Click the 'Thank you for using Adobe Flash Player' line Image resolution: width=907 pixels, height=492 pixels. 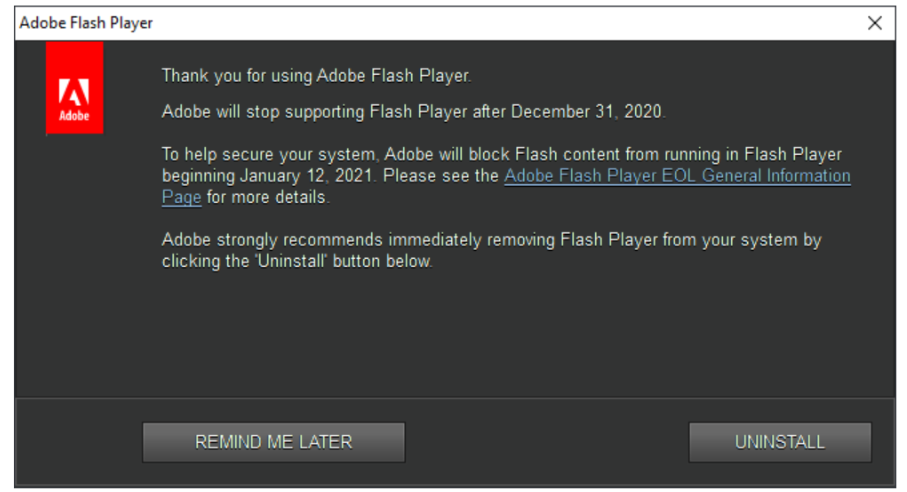click(x=316, y=76)
